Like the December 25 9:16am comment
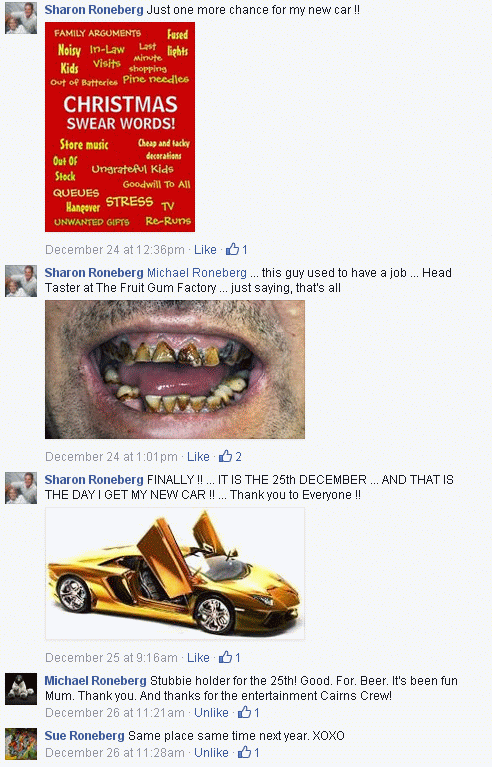This screenshot has height=767, width=492. pyautogui.click(x=198, y=657)
